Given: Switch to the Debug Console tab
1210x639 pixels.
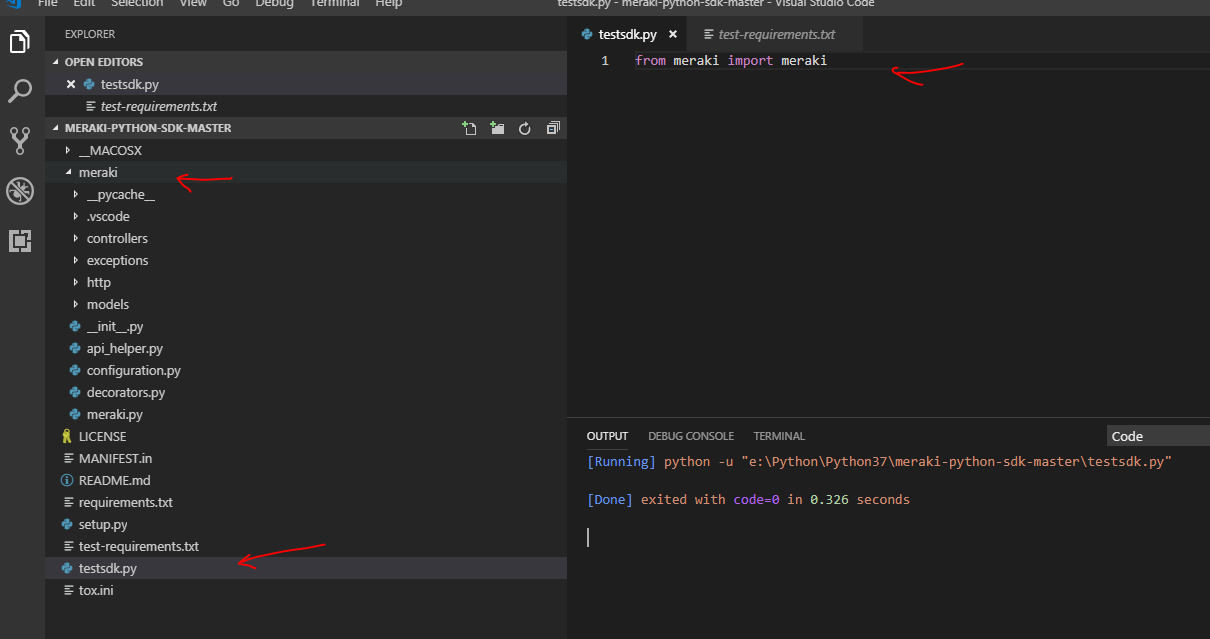Looking at the screenshot, I should 690,436.
